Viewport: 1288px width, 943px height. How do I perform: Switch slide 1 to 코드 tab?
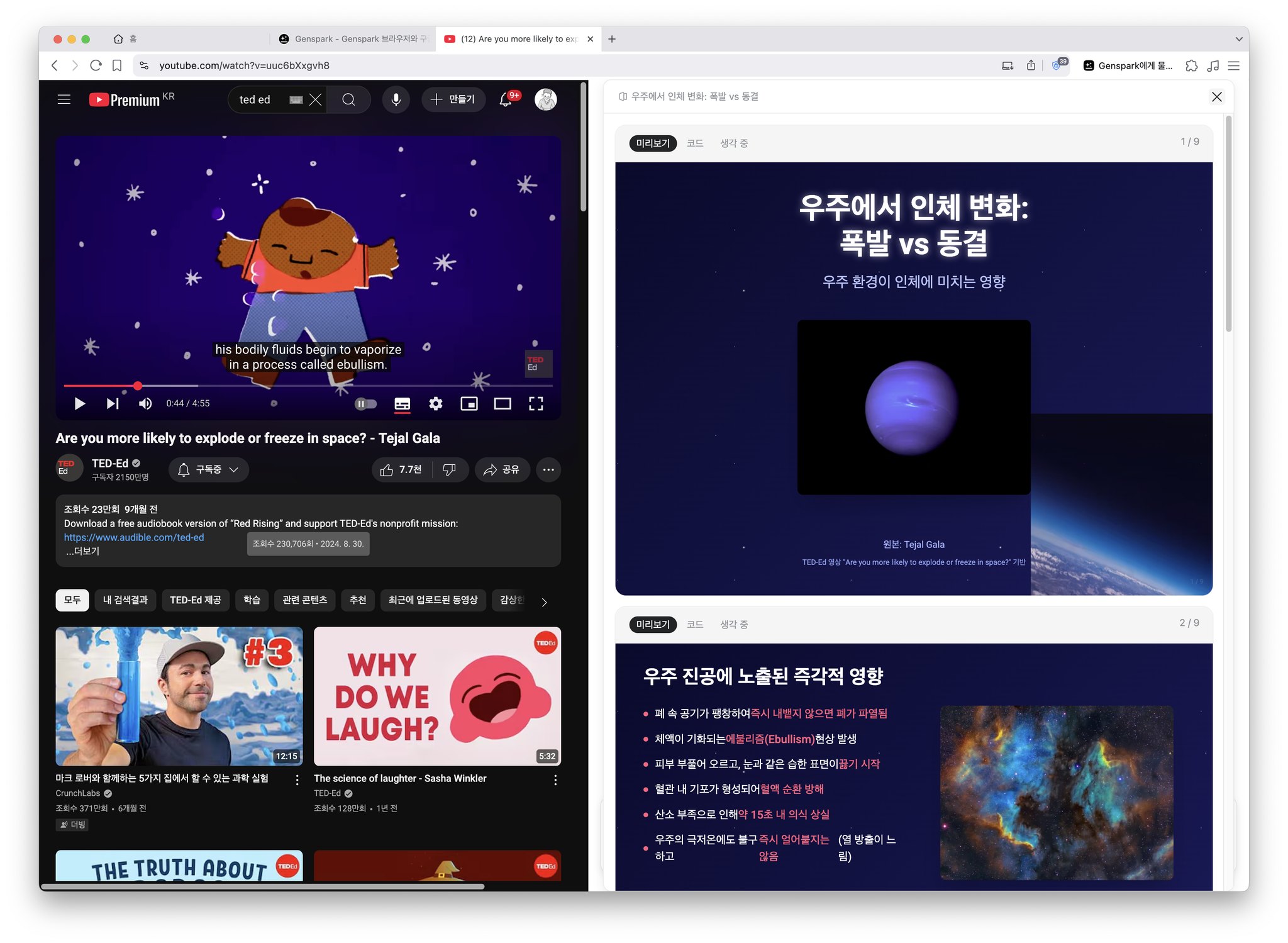(695, 143)
